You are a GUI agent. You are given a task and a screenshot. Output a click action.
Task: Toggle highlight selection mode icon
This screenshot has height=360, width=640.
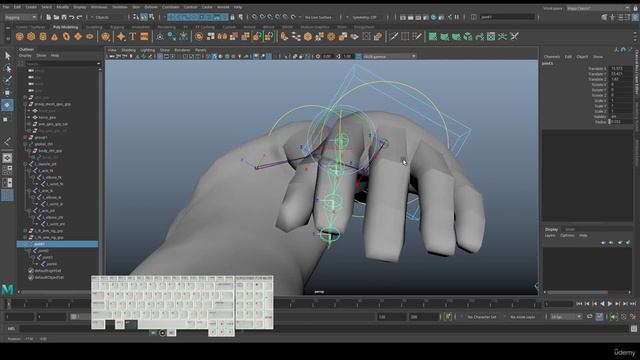[240, 17]
